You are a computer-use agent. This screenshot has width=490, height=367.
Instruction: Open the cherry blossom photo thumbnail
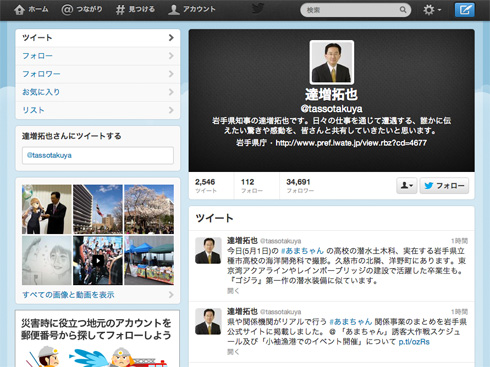click(x=149, y=209)
